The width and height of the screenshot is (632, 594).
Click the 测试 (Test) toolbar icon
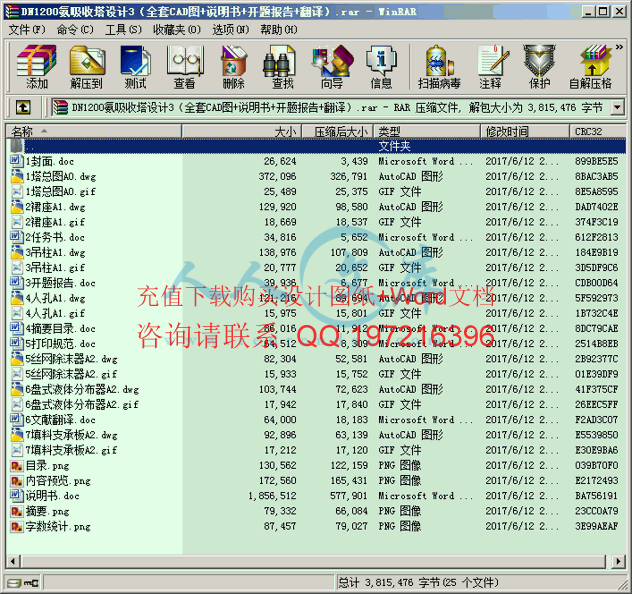tap(135, 67)
